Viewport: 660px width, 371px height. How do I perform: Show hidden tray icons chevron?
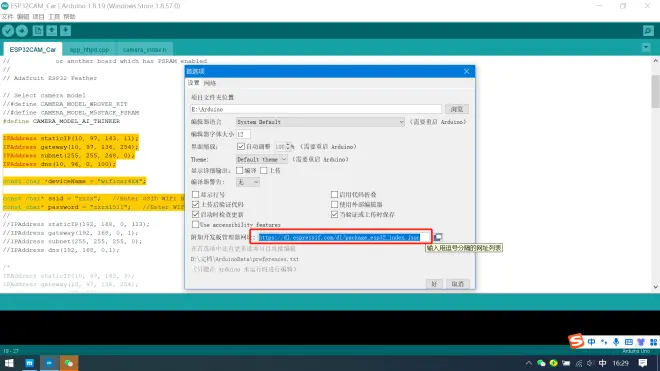point(529,363)
